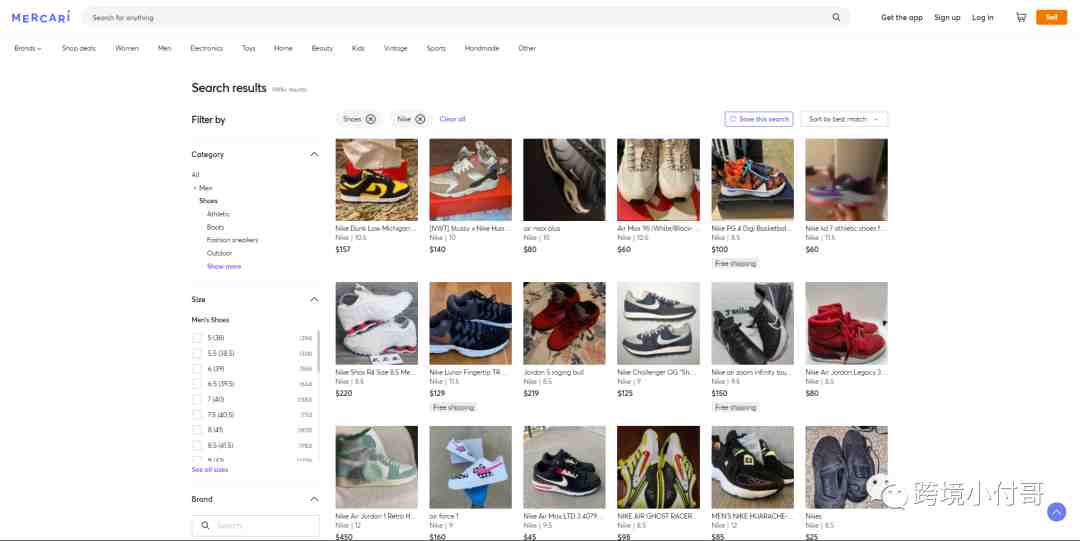Click Show more under Category
This screenshot has width=1080, height=541.
click(x=224, y=266)
